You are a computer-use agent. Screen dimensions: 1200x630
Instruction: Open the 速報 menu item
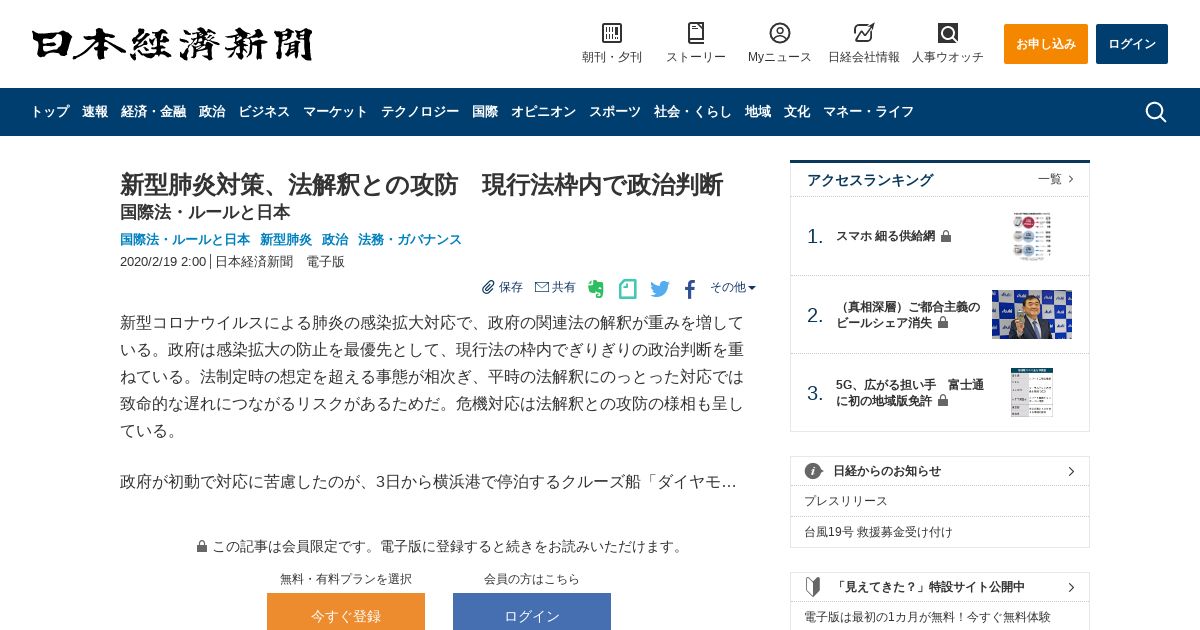95,112
